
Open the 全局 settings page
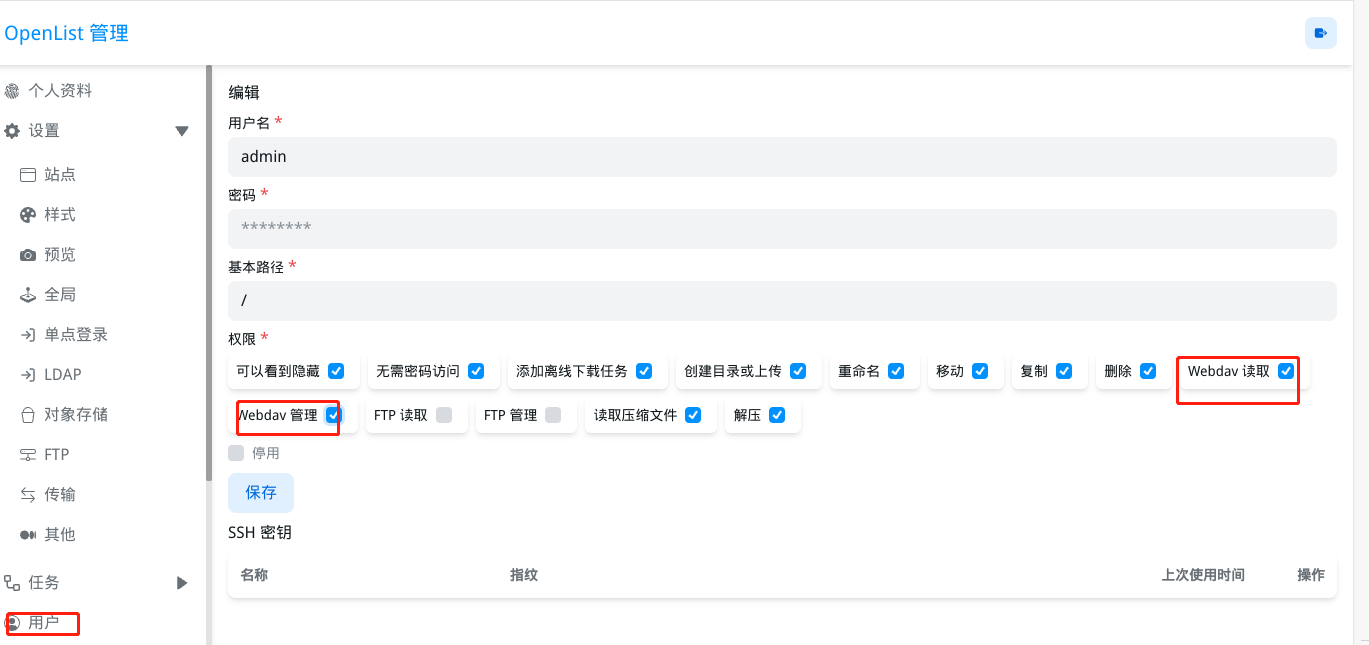click(x=60, y=295)
